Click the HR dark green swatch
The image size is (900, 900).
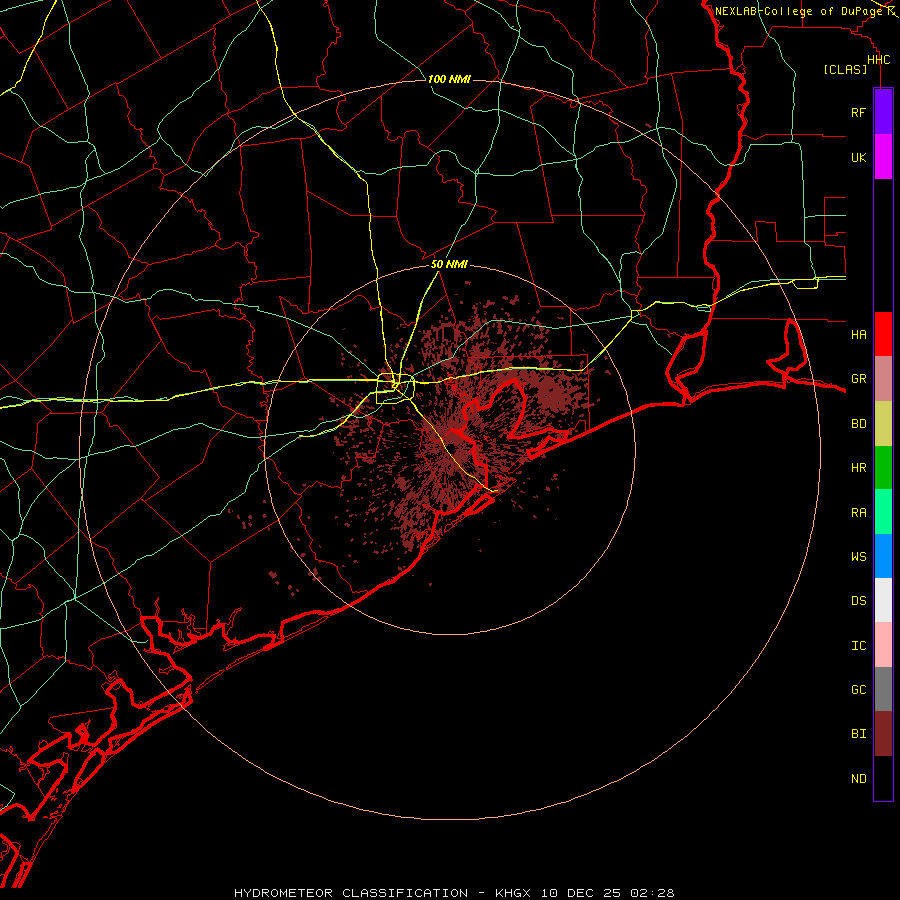click(x=883, y=468)
